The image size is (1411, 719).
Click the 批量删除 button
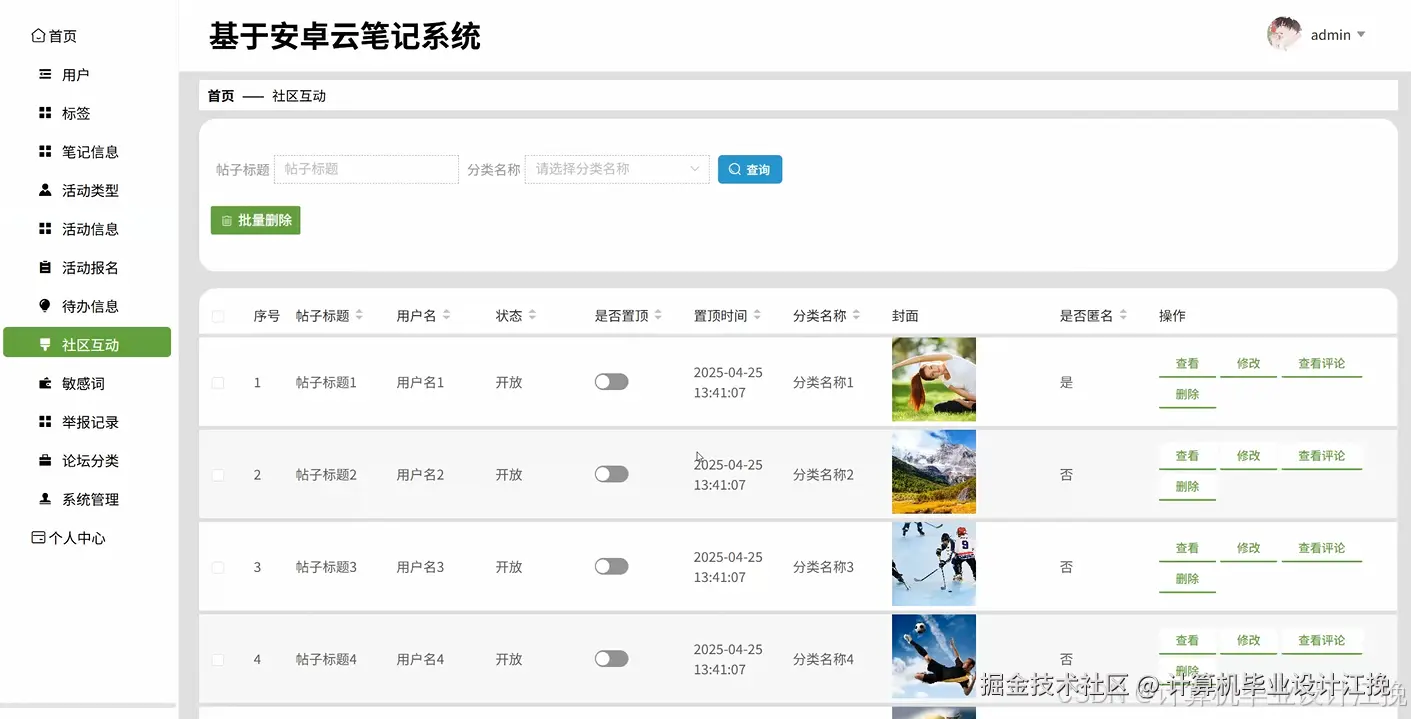256,220
